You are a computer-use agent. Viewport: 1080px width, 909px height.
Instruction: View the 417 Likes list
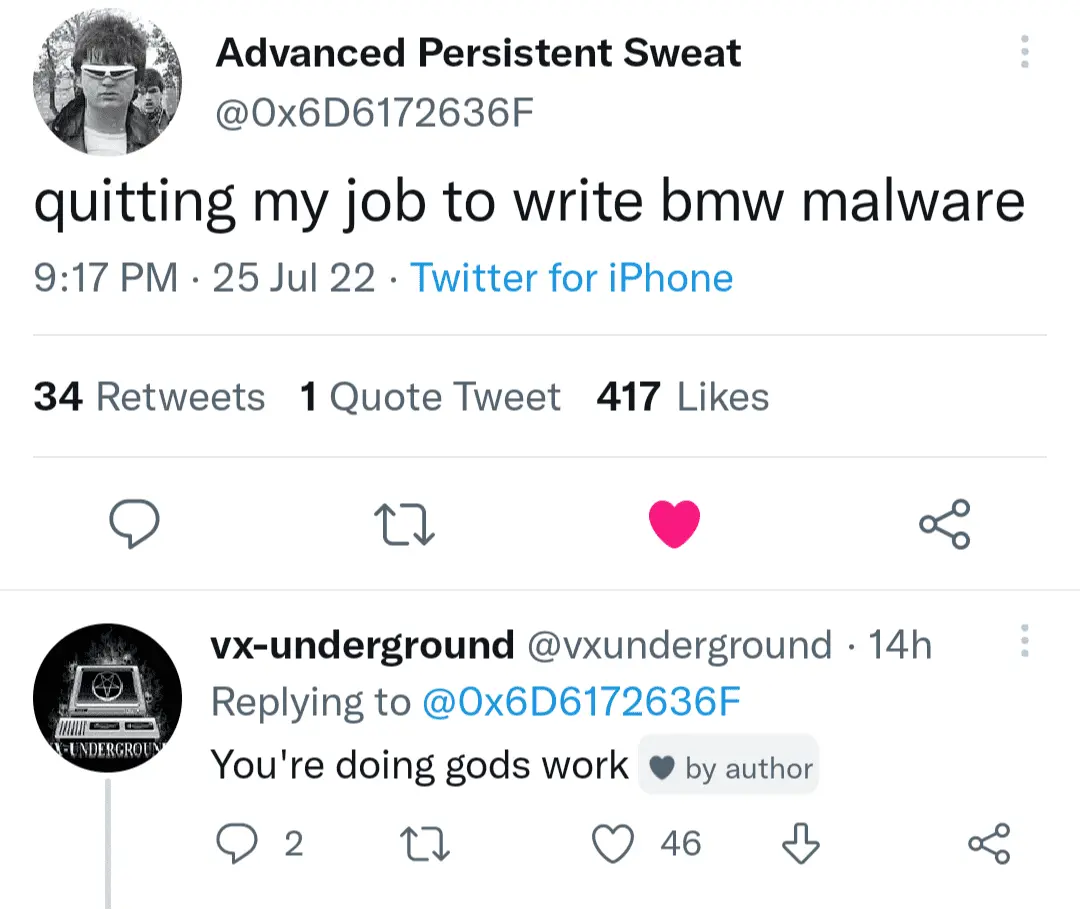[x=682, y=398]
